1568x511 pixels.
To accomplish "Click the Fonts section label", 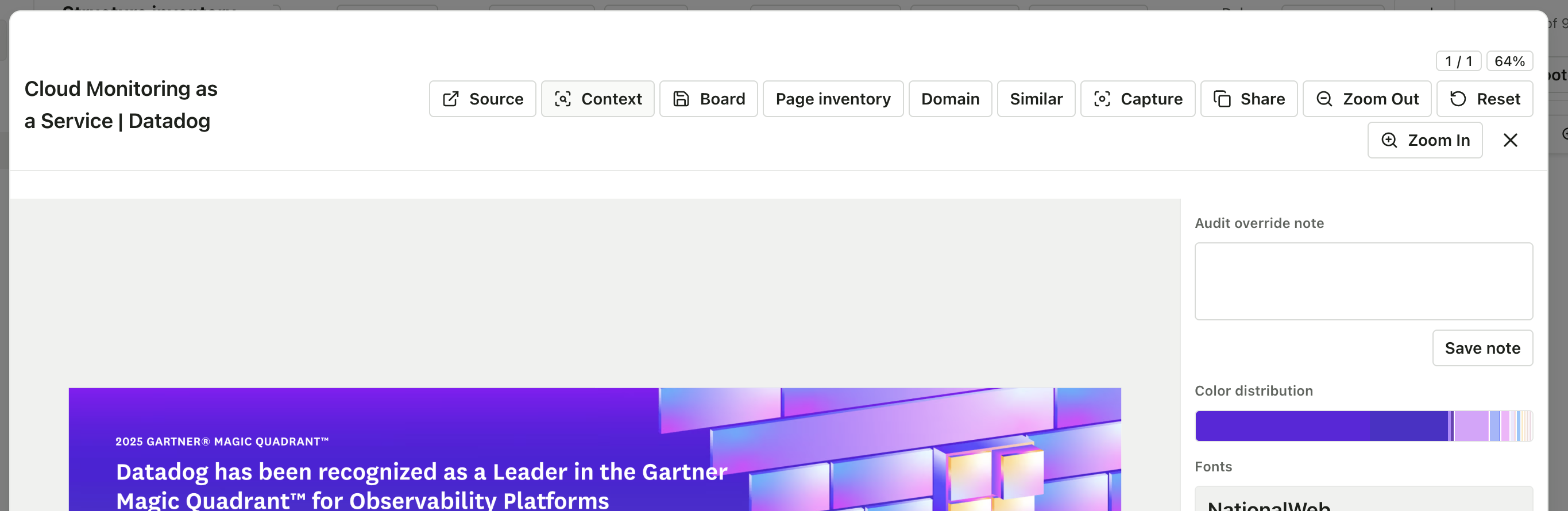I will pos(1212,467).
